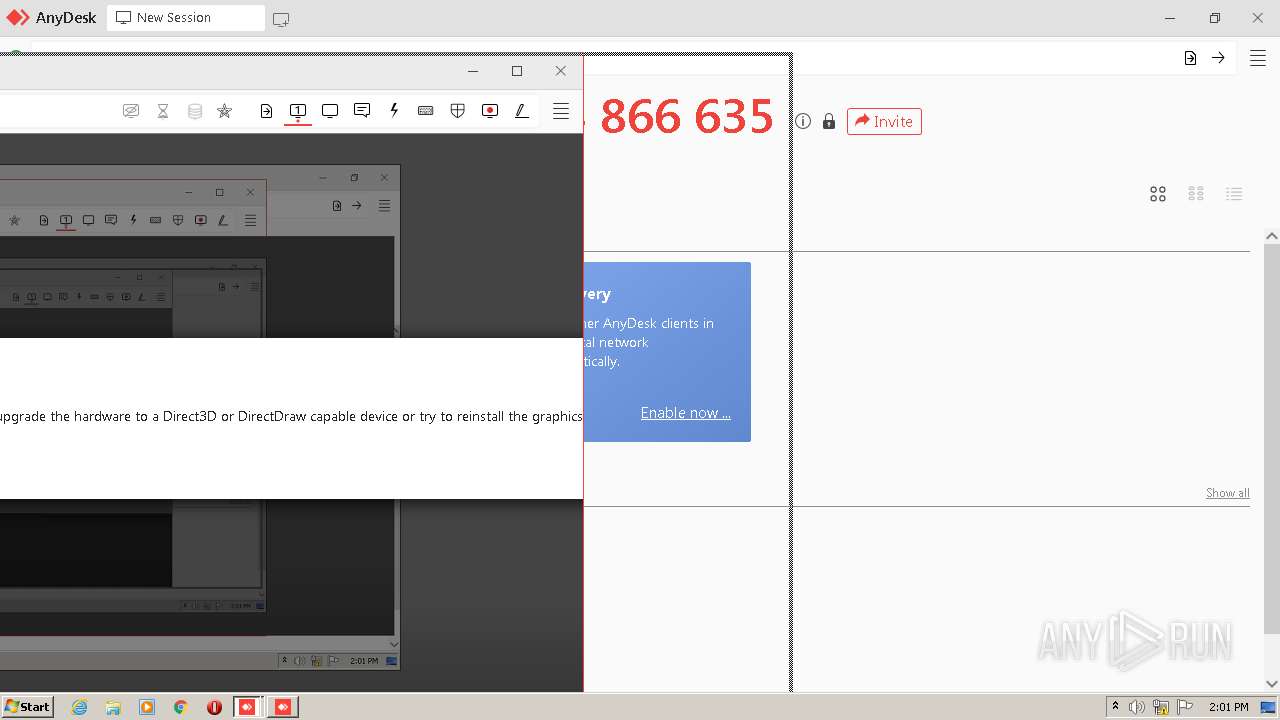Click the Action Center flag icon
Viewport: 1280px width, 720px height.
pyautogui.click(x=1185, y=707)
